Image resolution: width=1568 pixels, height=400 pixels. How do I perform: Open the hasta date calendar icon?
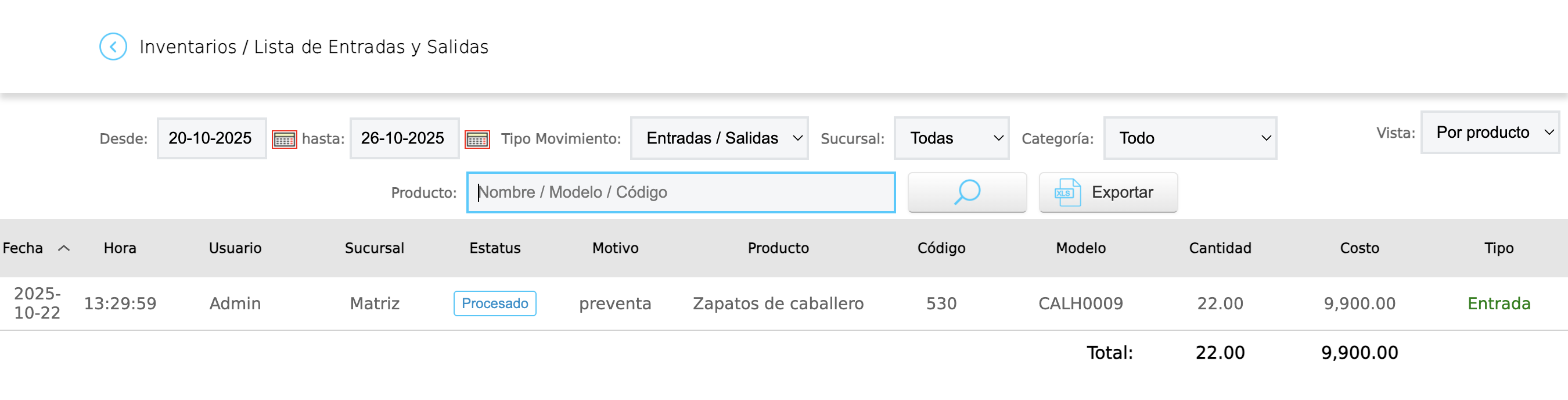pyautogui.click(x=477, y=139)
